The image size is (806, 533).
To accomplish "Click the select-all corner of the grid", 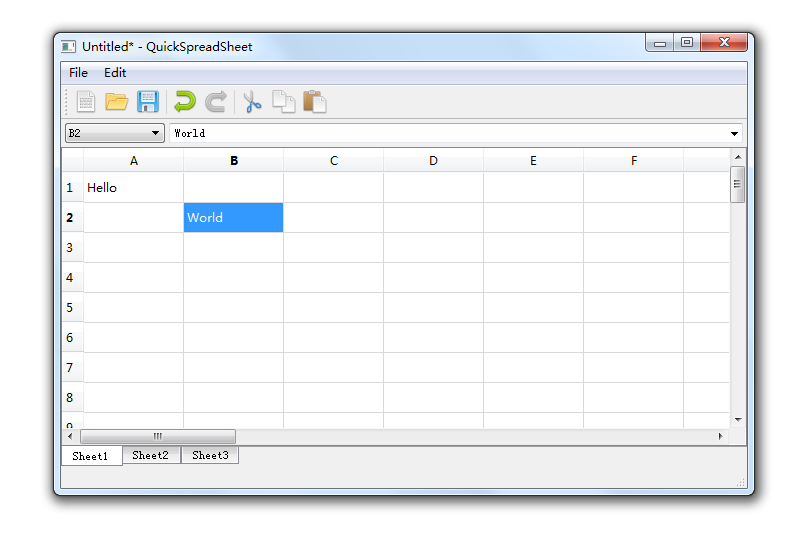I will coord(72,161).
